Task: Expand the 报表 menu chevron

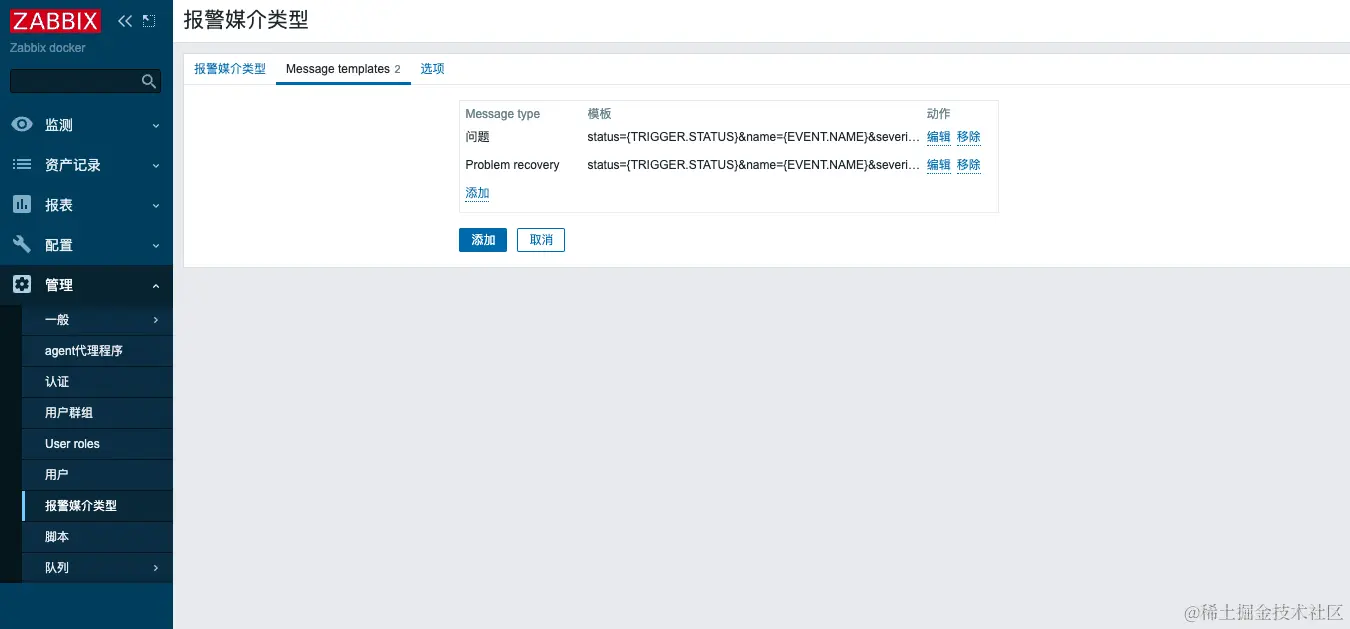Action: click(155, 206)
